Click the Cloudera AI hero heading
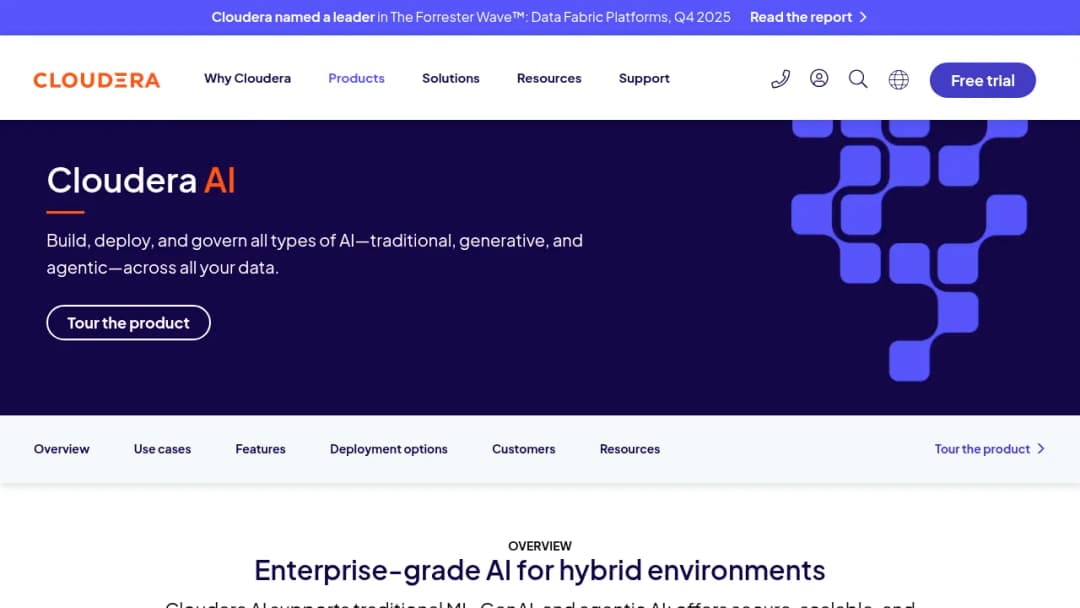The width and height of the screenshot is (1080, 608). tap(141, 180)
